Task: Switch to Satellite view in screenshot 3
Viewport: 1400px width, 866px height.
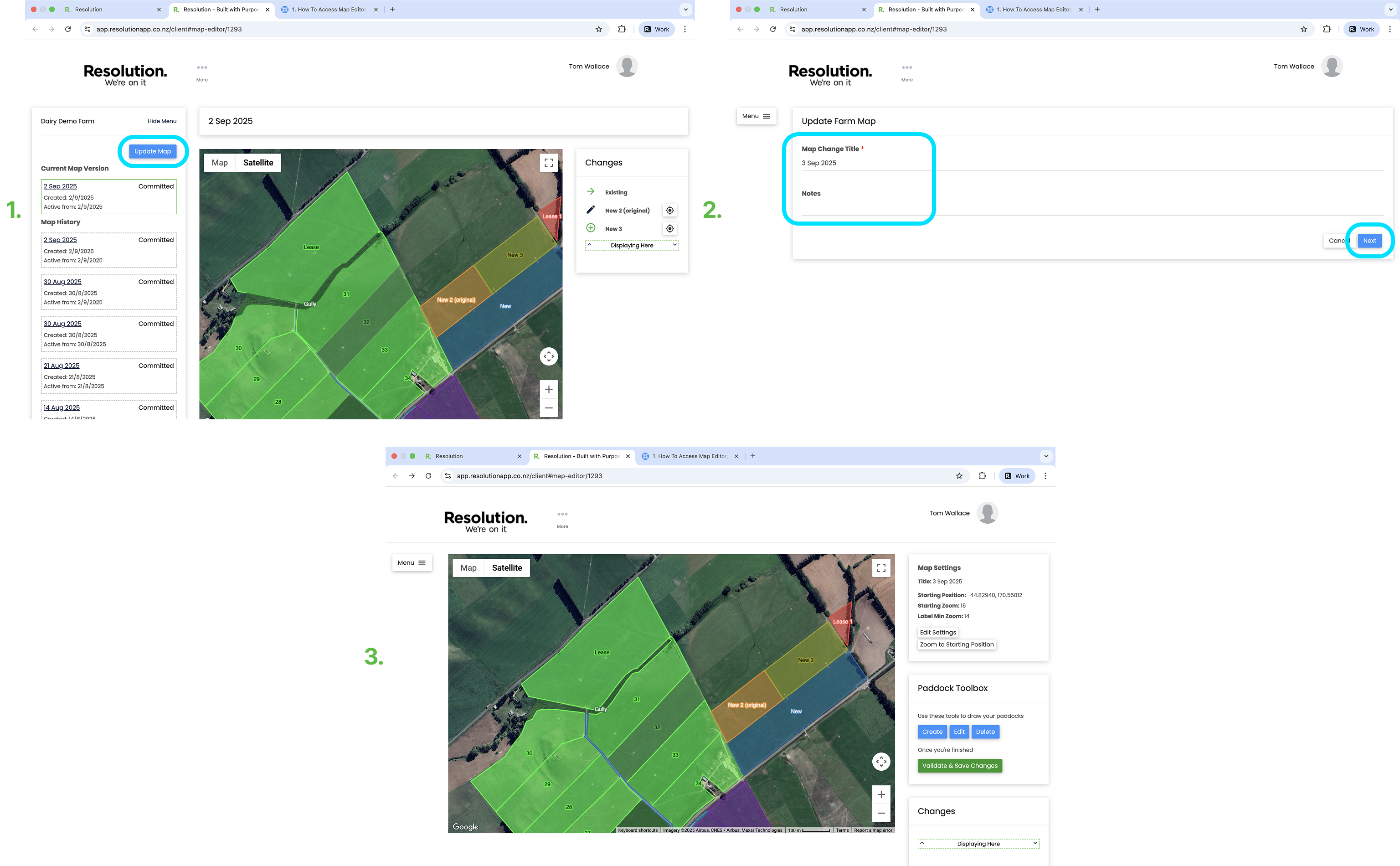Action: (507, 568)
